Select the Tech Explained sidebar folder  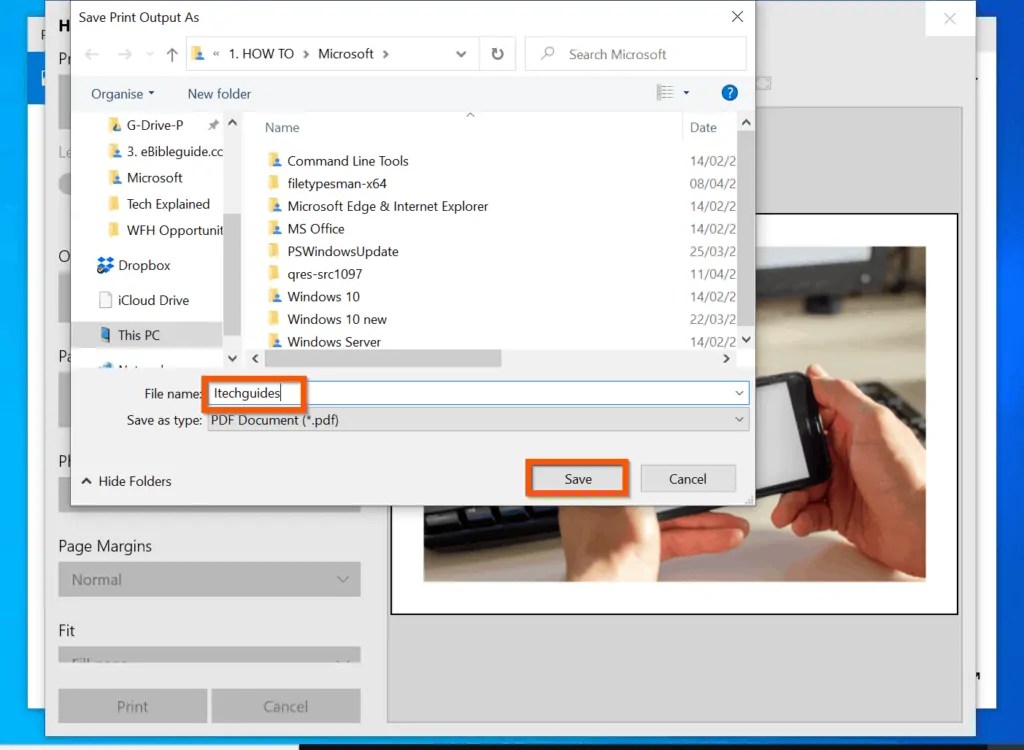[169, 203]
